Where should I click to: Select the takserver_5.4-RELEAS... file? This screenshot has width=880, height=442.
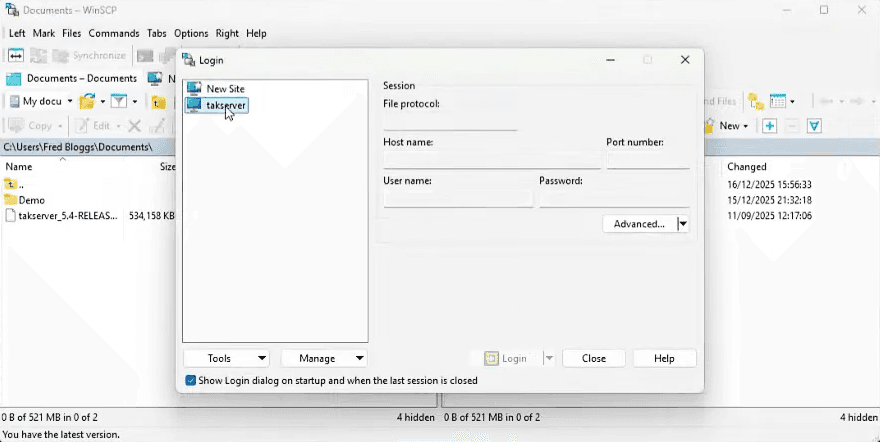pyautogui.click(x=68, y=215)
